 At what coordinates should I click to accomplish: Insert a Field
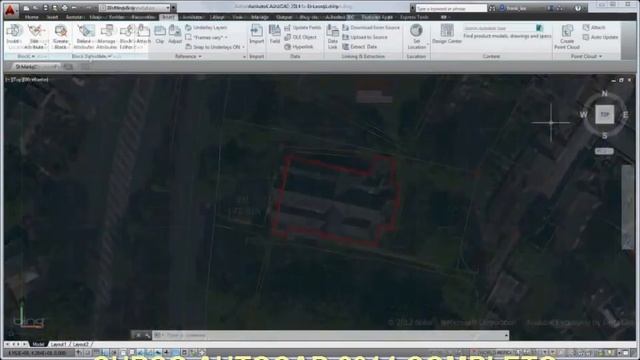(275, 34)
